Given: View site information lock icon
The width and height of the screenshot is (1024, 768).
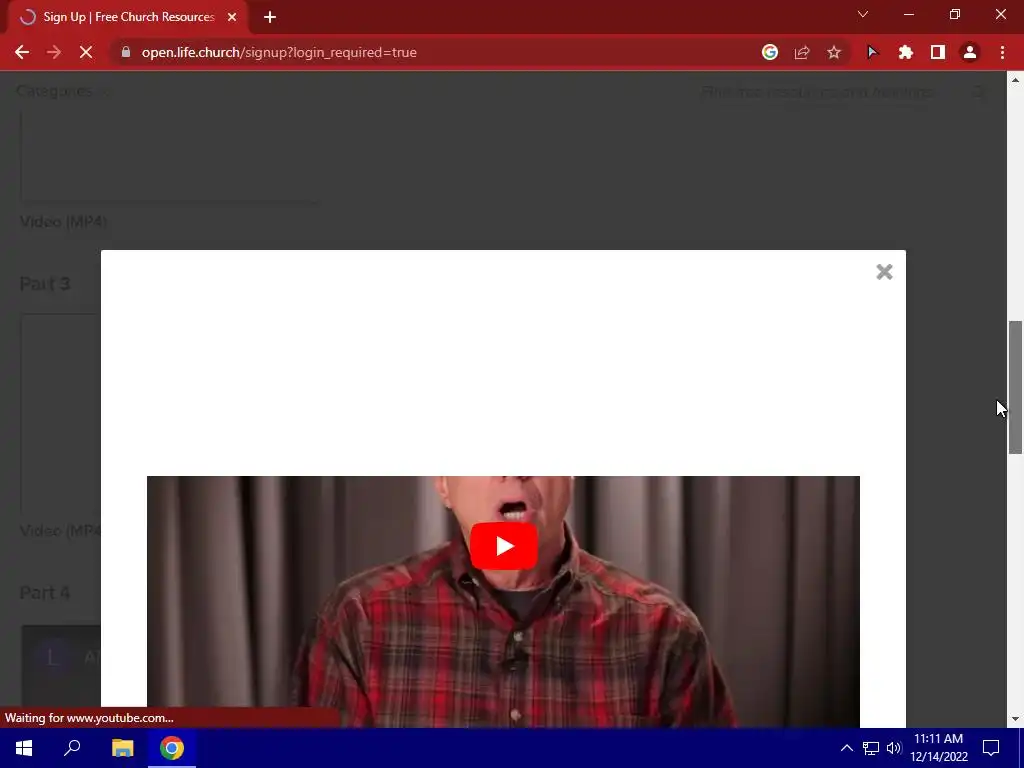Looking at the screenshot, I should [126, 52].
